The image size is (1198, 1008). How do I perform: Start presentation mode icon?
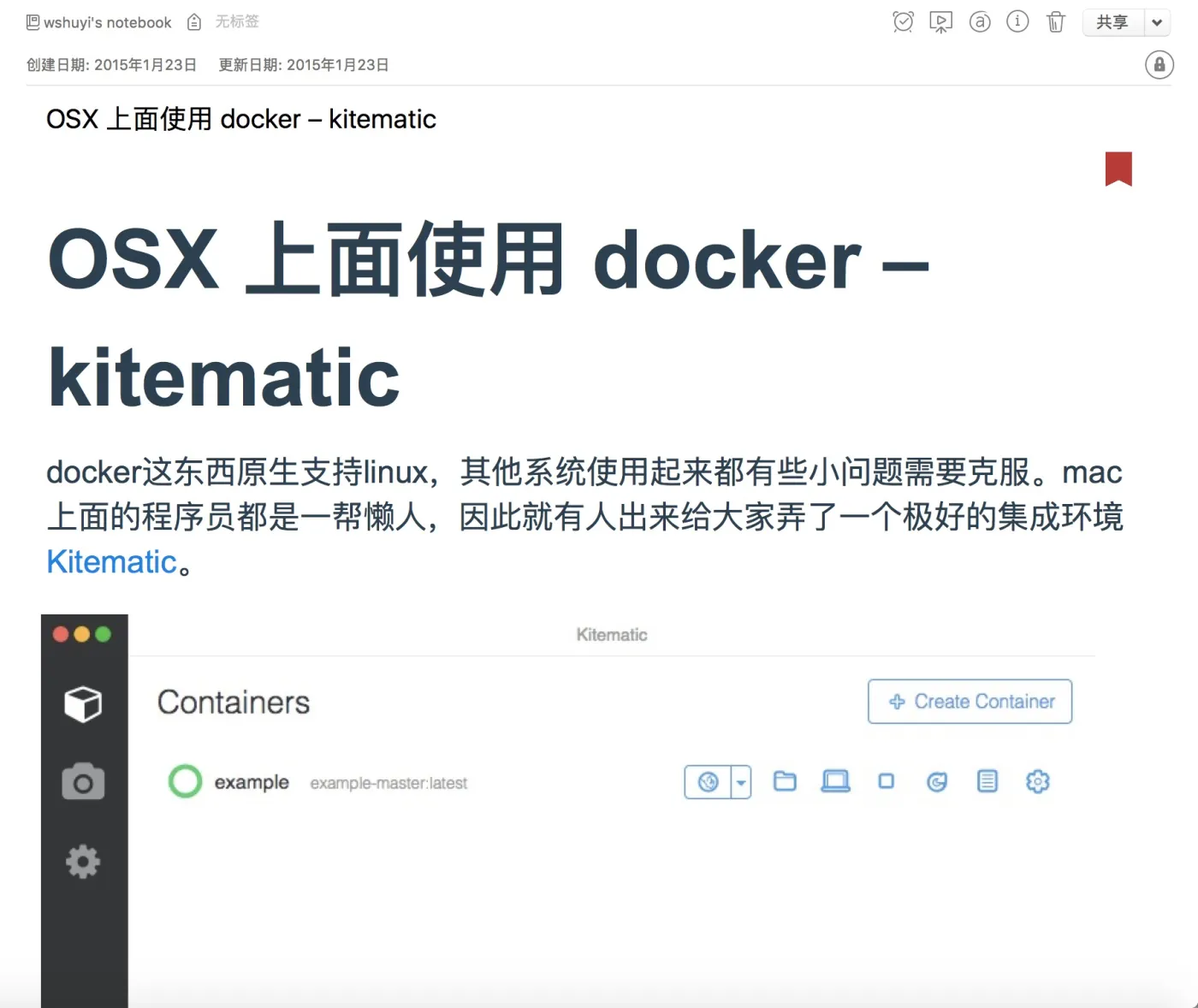(940, 22)
